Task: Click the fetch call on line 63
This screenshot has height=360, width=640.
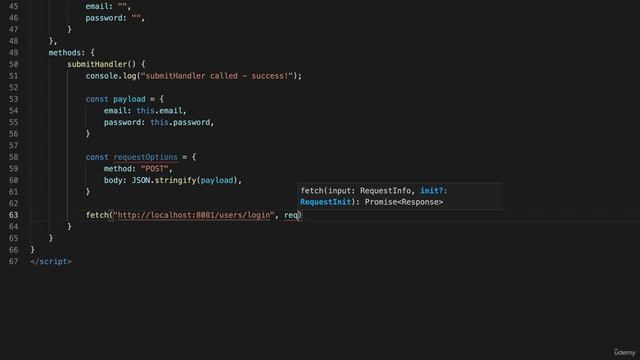Action: (97, 215)
